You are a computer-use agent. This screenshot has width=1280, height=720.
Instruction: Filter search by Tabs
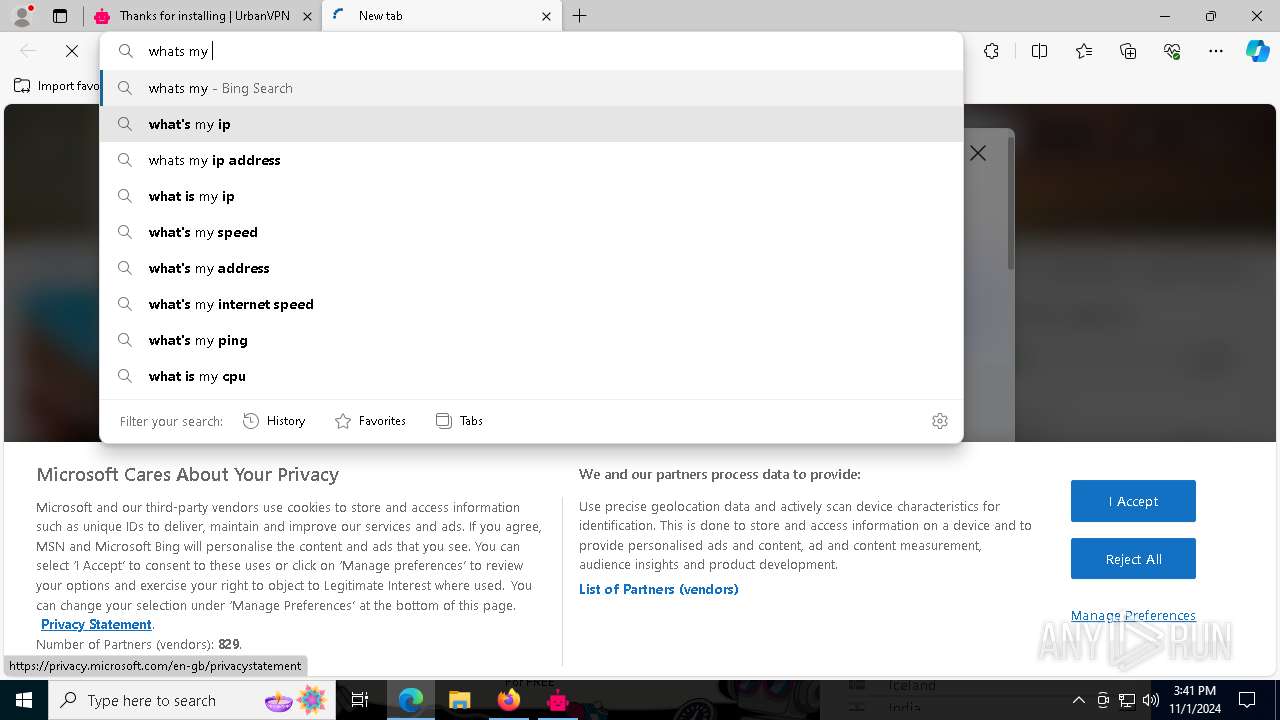pos(460,421)
